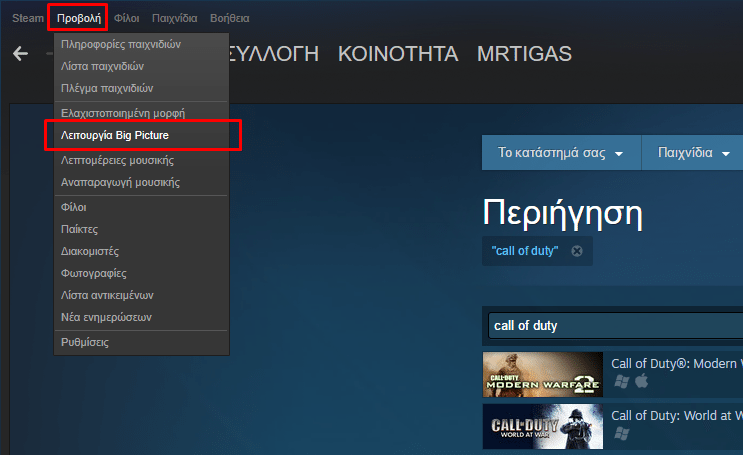Viewport: 743px width, 455px height.
Task: Open Call of Duty®: Modern Warfare title link
Action: pos(677,364)
